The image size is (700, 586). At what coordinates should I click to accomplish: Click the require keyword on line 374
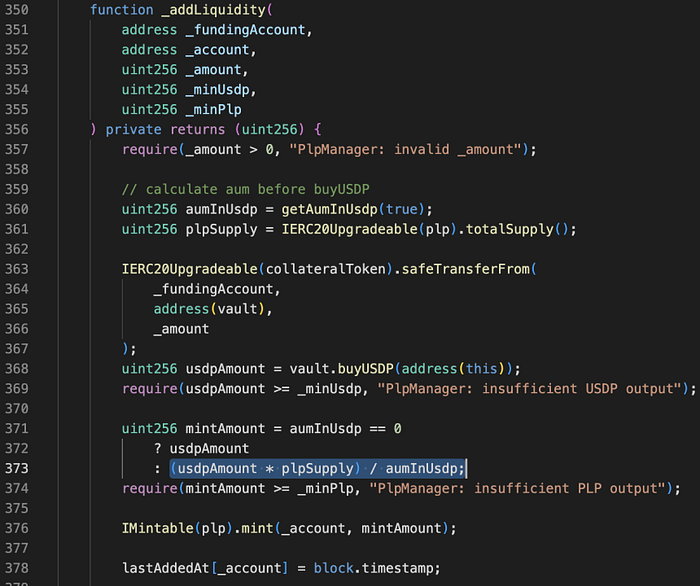[x=150, y=488]
